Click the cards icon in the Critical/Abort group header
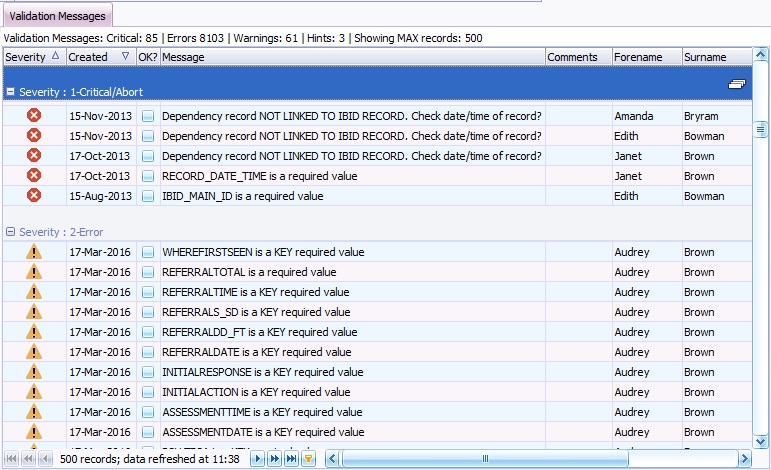The image size is (771, 470). 736,87
